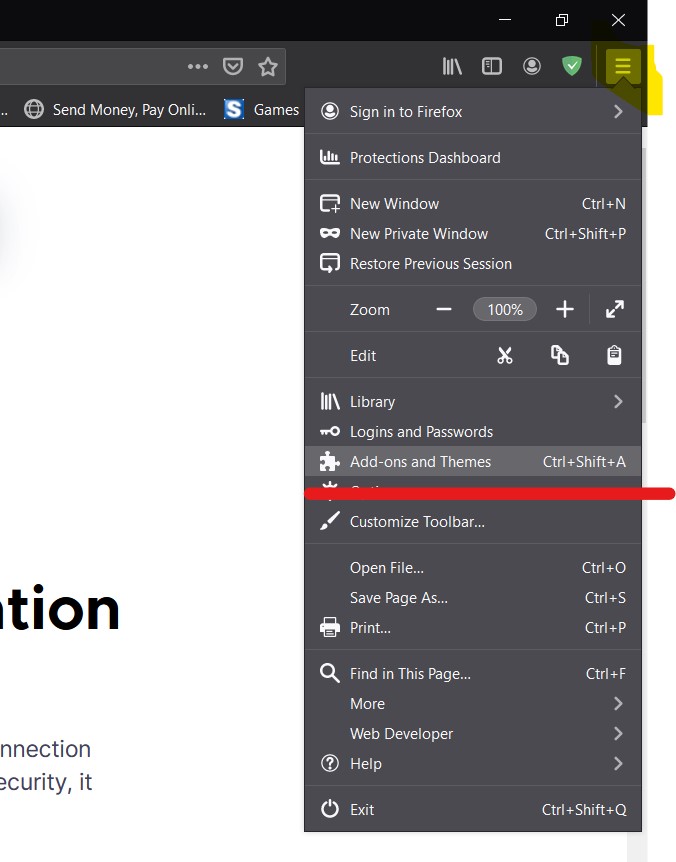Click the green shield extension icon

(572, 67)
